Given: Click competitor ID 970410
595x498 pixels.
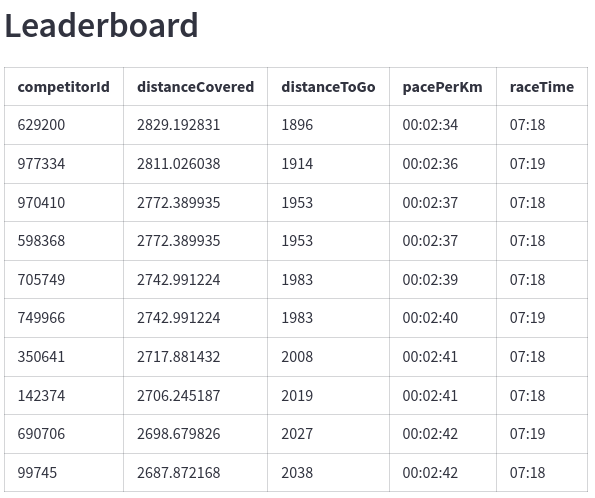Looking at the screenshot, I should coord(41,203).
